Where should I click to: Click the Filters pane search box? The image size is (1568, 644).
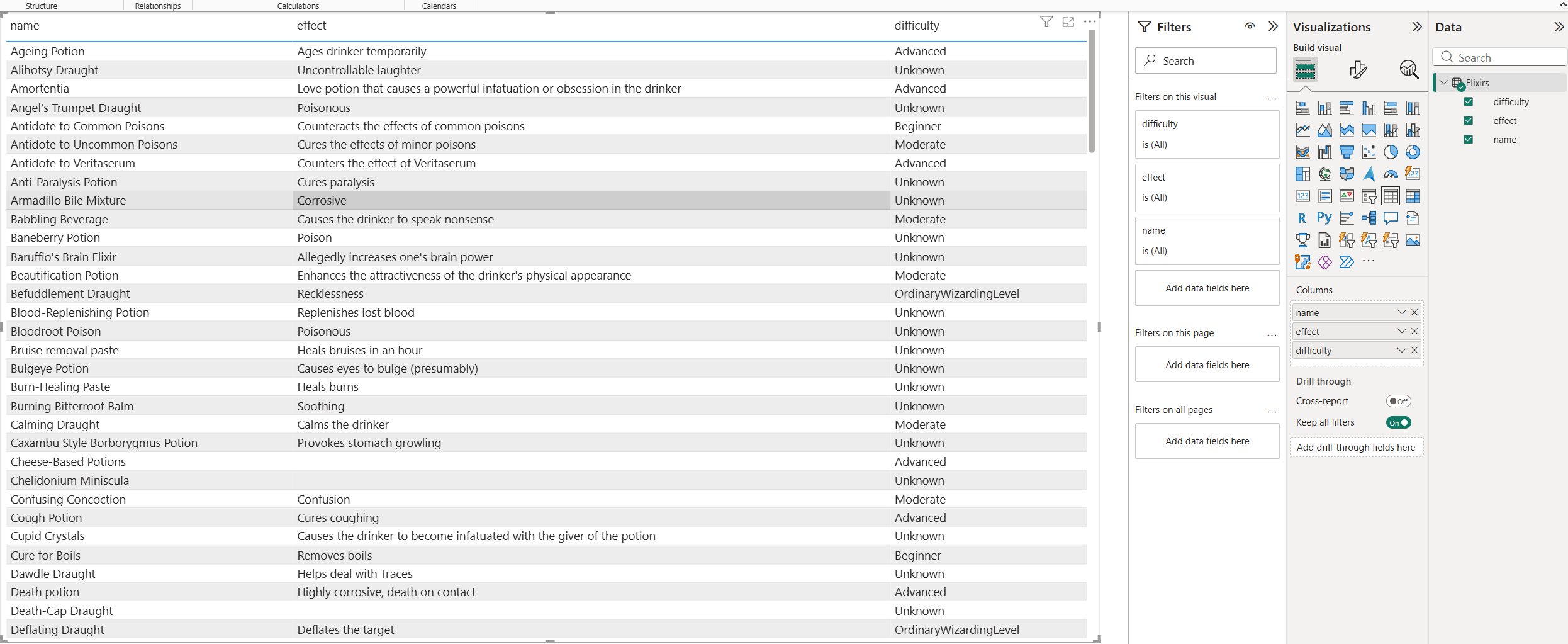click(x=1207, y=61)
